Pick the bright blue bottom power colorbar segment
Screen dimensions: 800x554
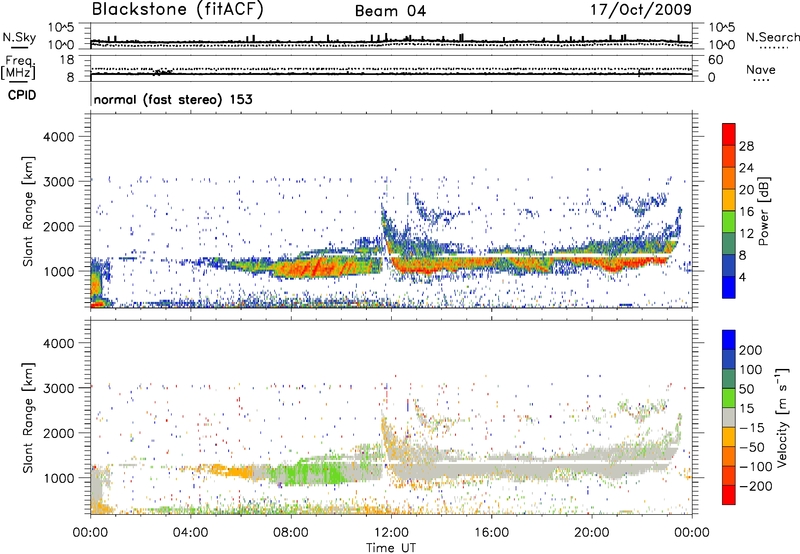[x=729, y=287]
